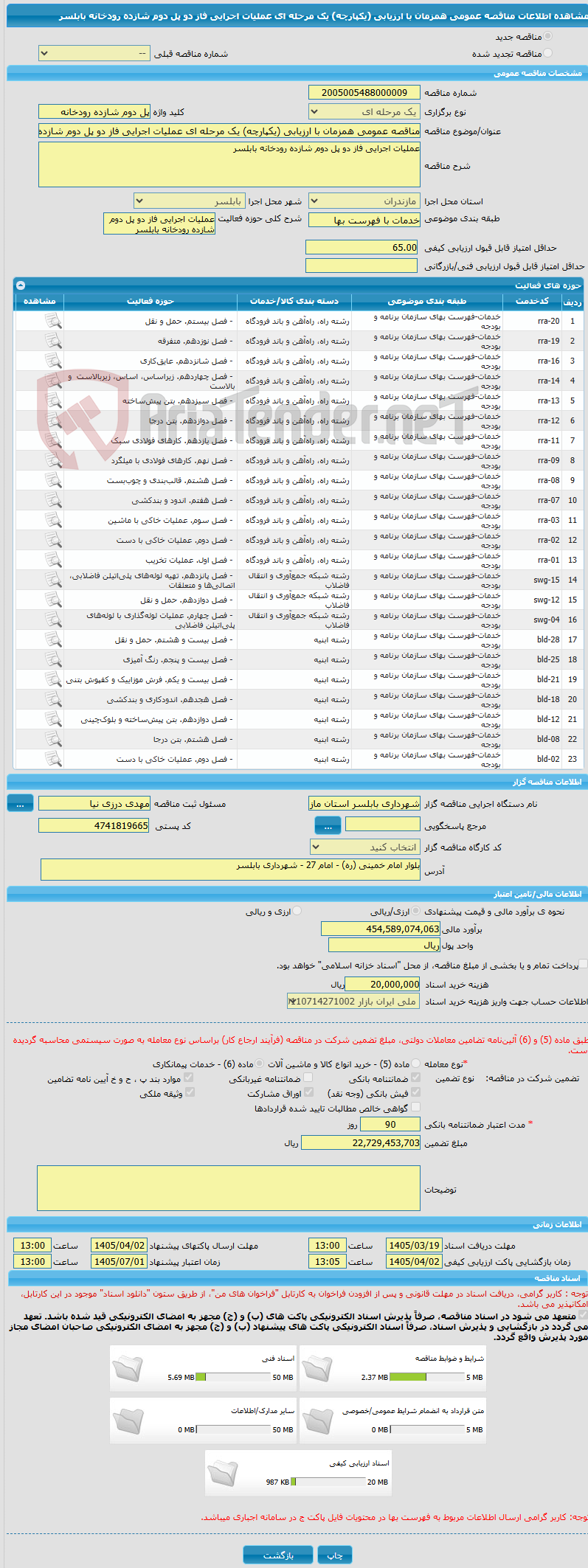Toggle the ضمانتنامه بانکی checkbox

(415, 1078)
